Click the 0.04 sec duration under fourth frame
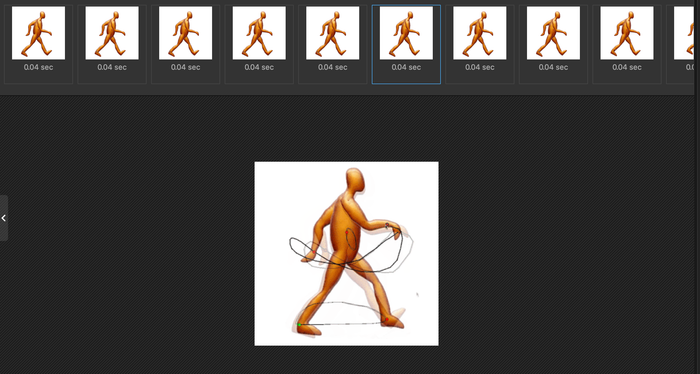 [259, 67]
